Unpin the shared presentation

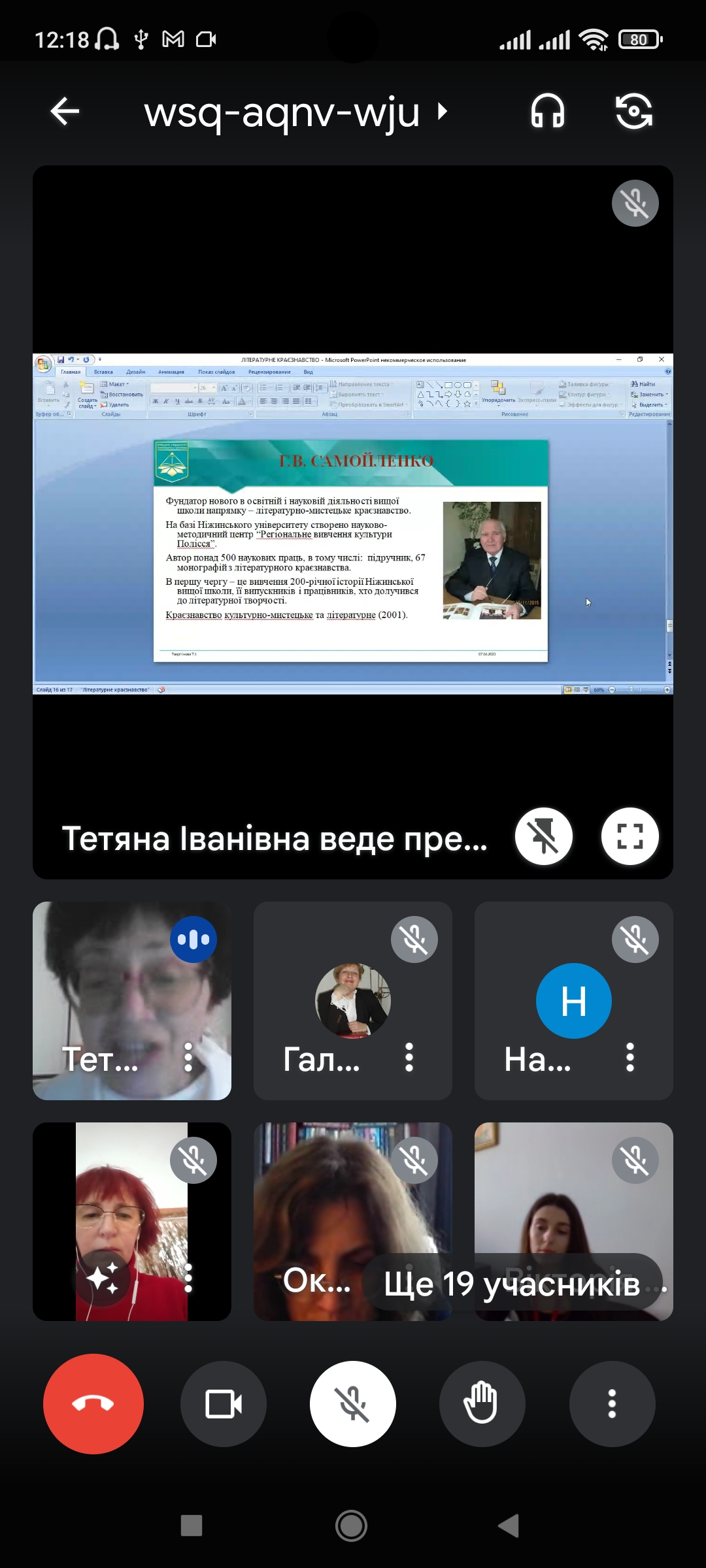543,836
